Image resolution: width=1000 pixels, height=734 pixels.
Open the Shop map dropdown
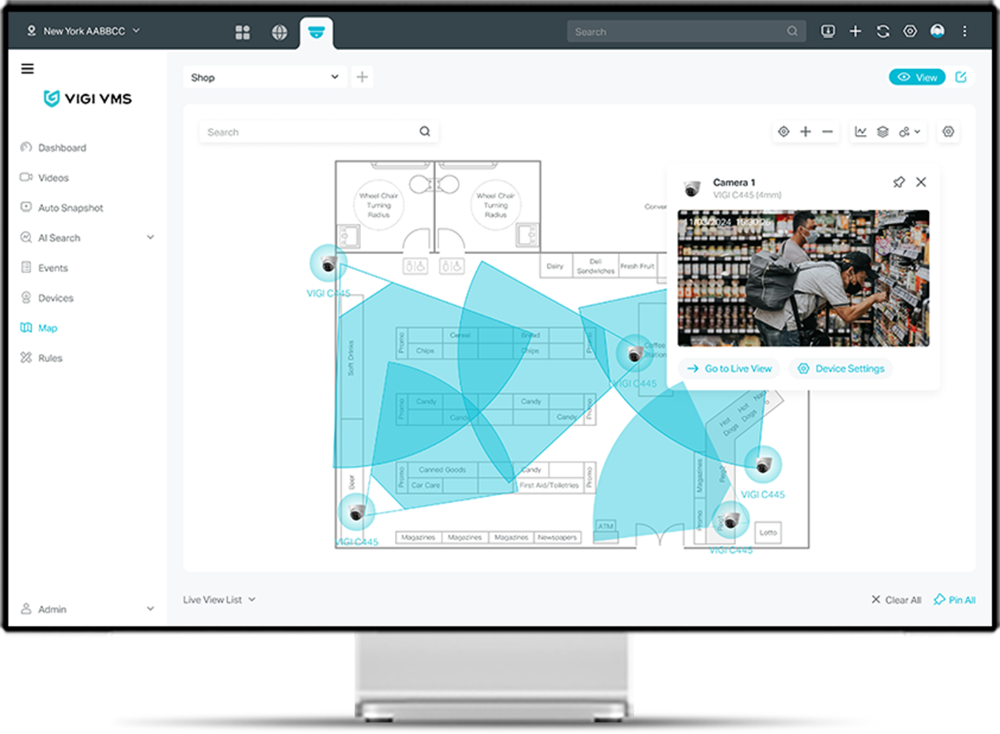click(265, 77)
